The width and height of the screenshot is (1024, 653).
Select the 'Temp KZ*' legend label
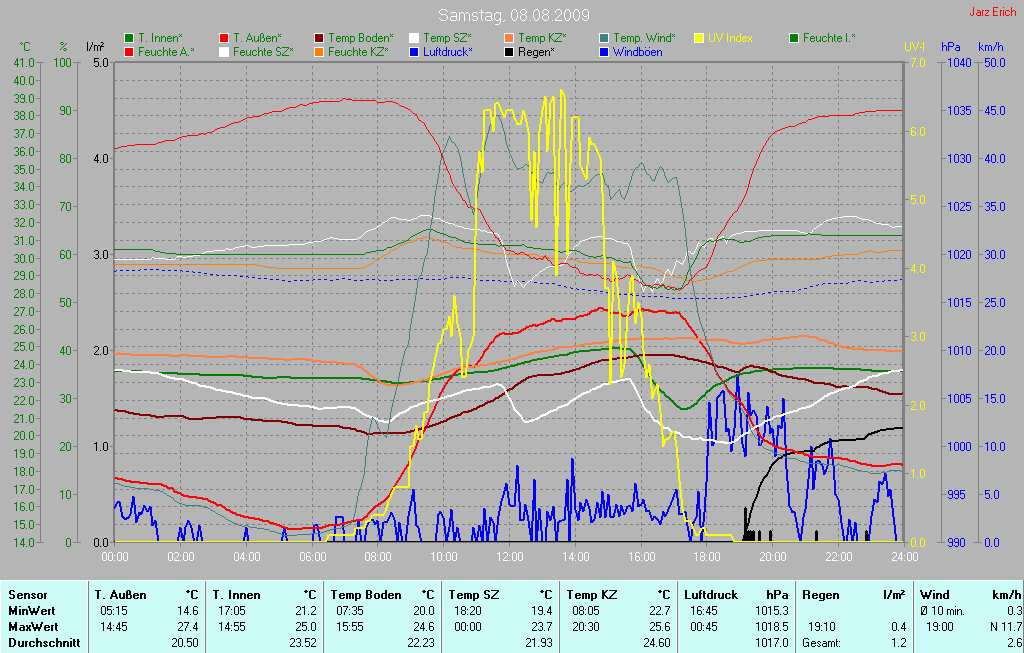point(543,39)
